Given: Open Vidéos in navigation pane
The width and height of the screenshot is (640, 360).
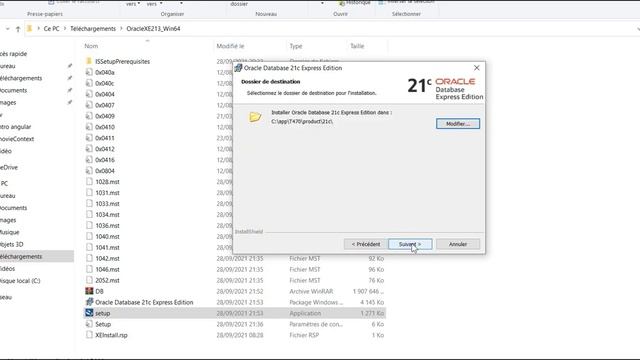Looking at the screenshot, I should (x=7, y=269).
